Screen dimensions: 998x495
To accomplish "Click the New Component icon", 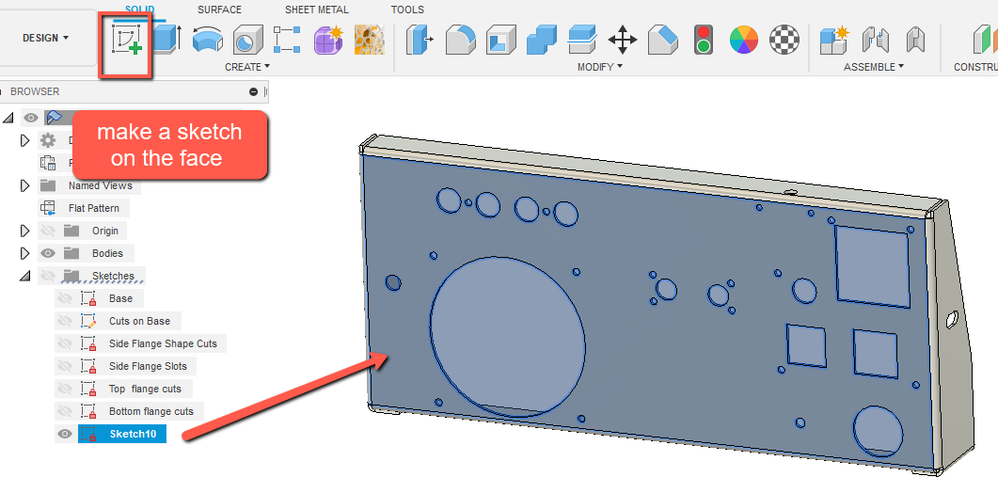I will (834, 39).
